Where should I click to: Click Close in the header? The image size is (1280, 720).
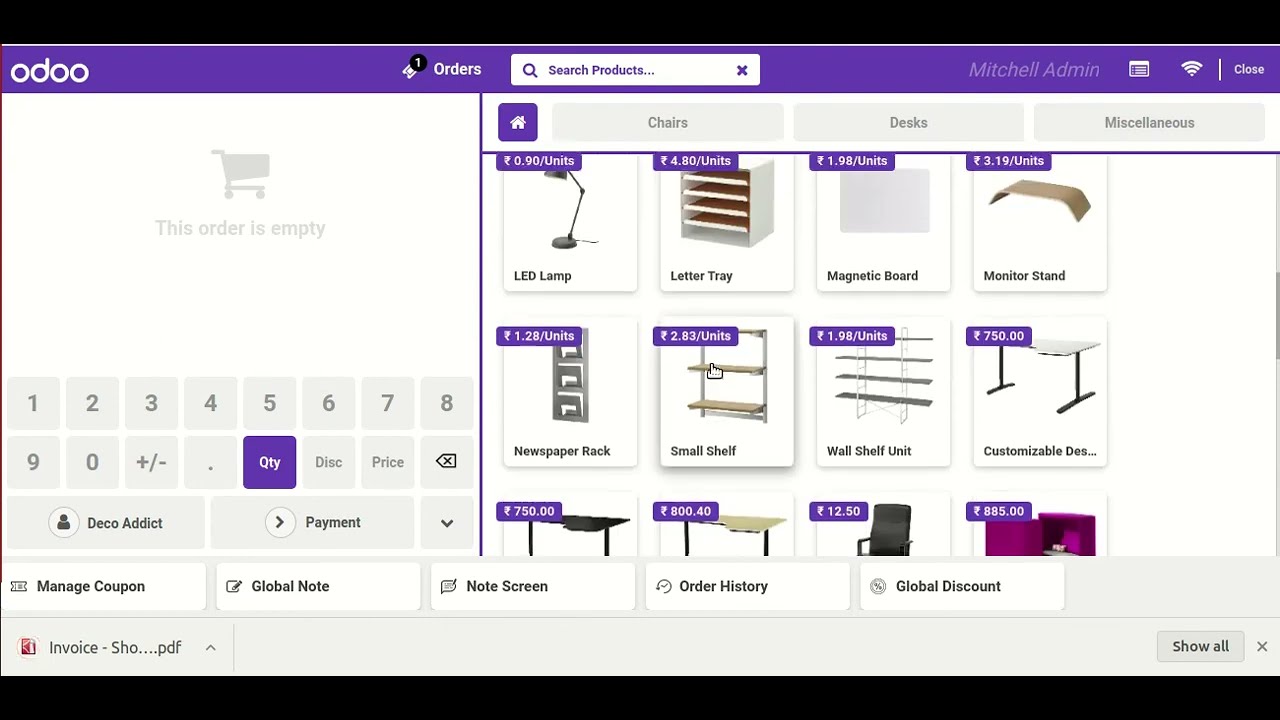pyautogui.click(x=1249, y=69)
